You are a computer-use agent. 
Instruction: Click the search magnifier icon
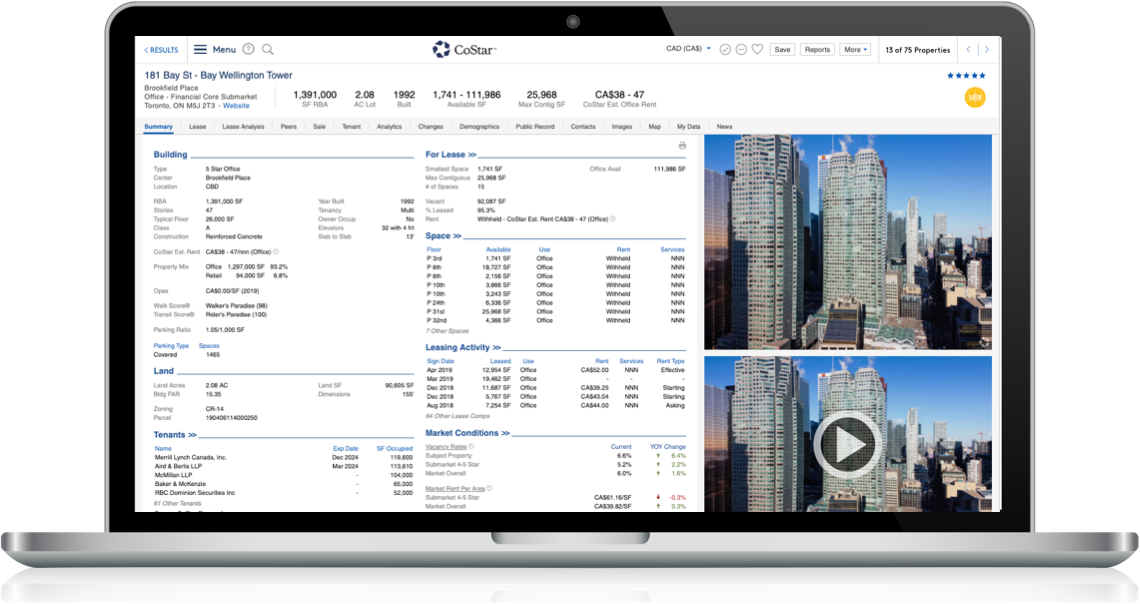click(x=268, y=49)
